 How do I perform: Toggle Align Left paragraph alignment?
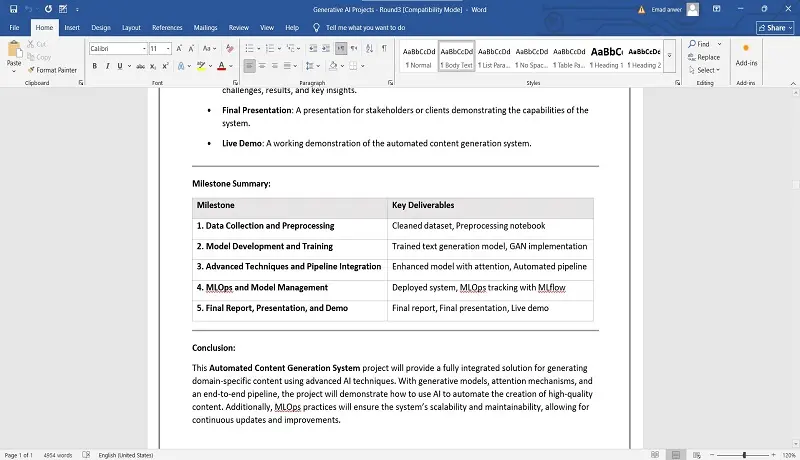coord(249,66)
